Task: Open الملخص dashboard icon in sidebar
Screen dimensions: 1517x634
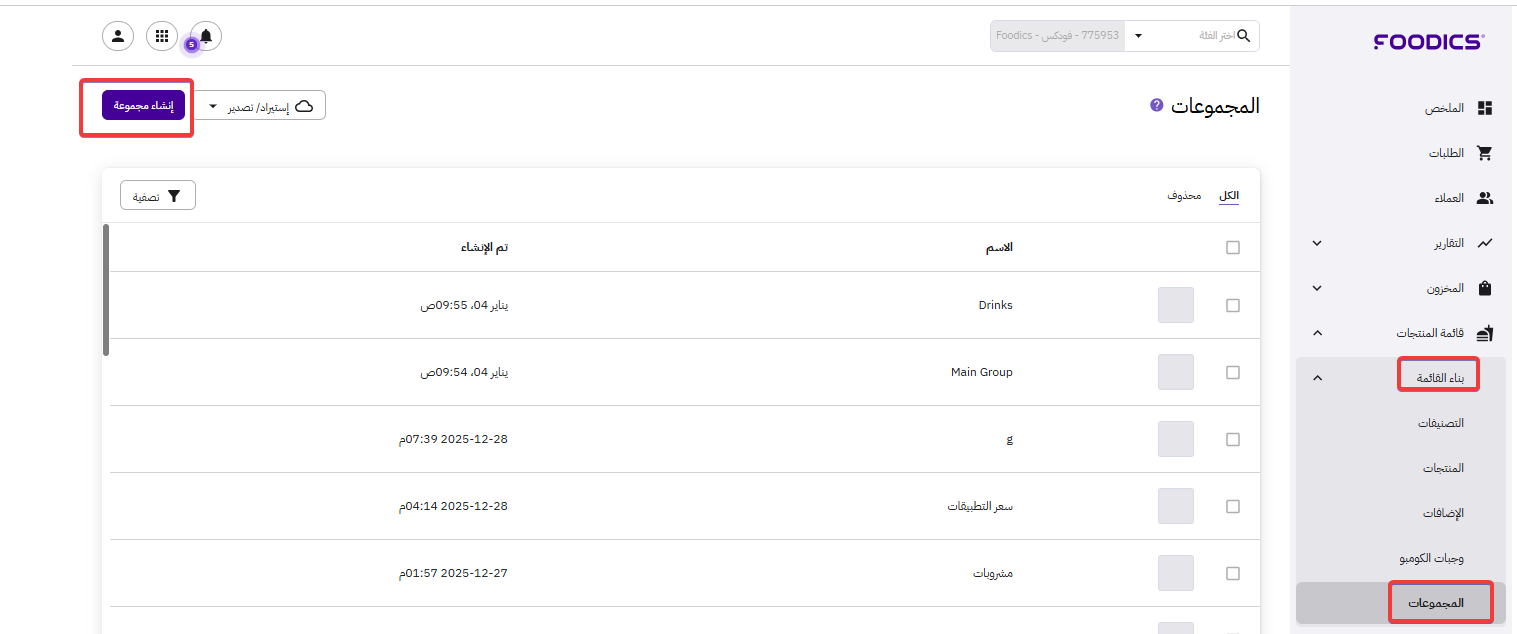Action: (1485, 108)
